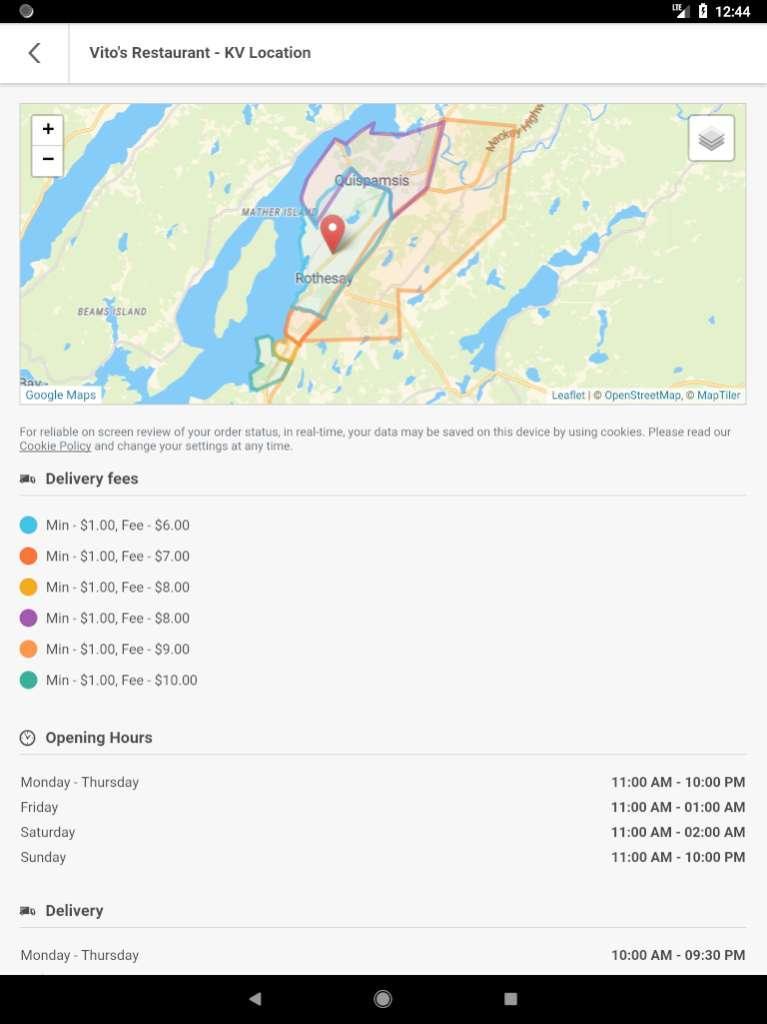767x1024 pixels.
Task: Tap the Rothesay label on the map
Action: click(x=323, y=279)
